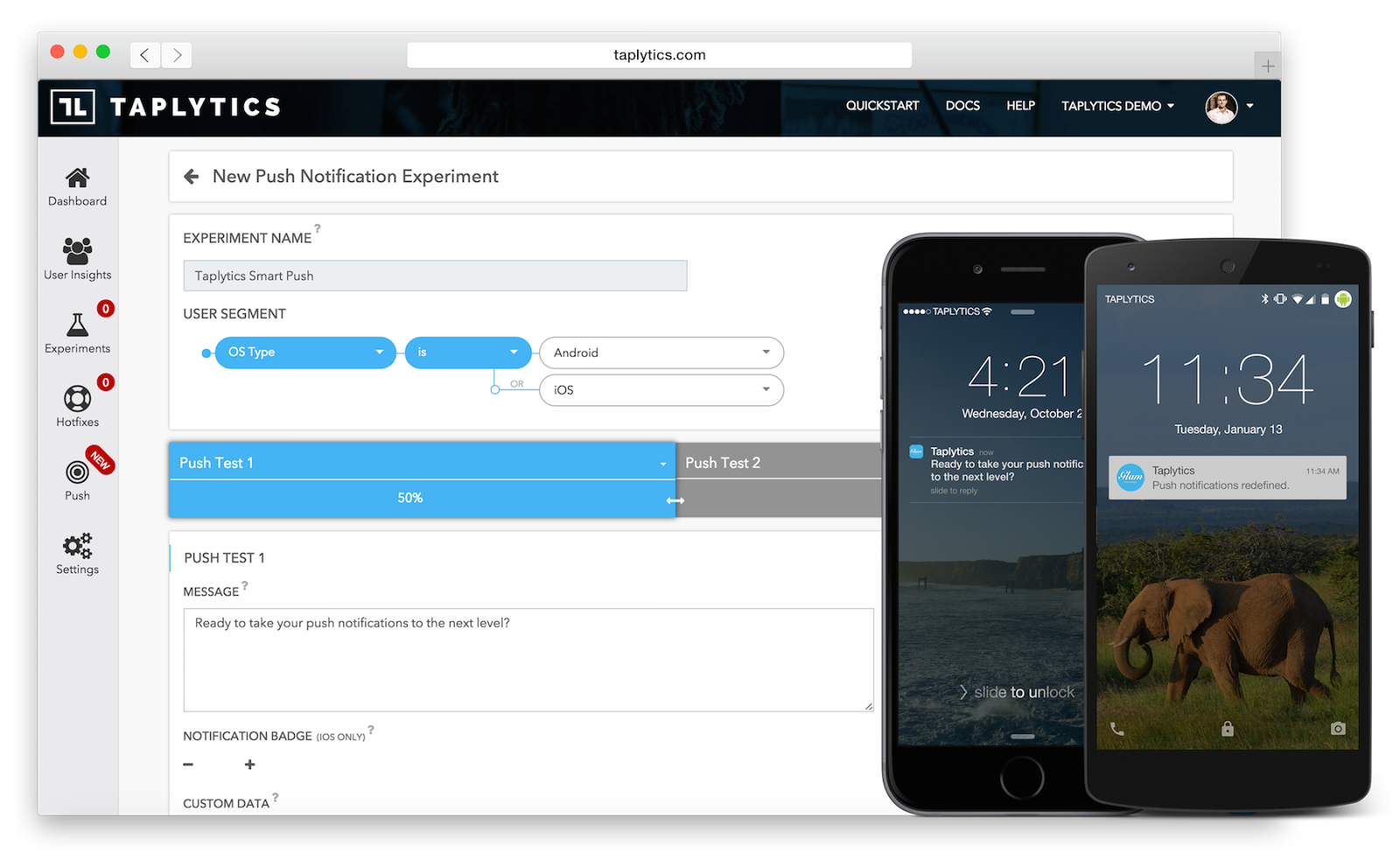
Task: Click the Taplytics notification icon on Android
Action: tap(1130, 477)
